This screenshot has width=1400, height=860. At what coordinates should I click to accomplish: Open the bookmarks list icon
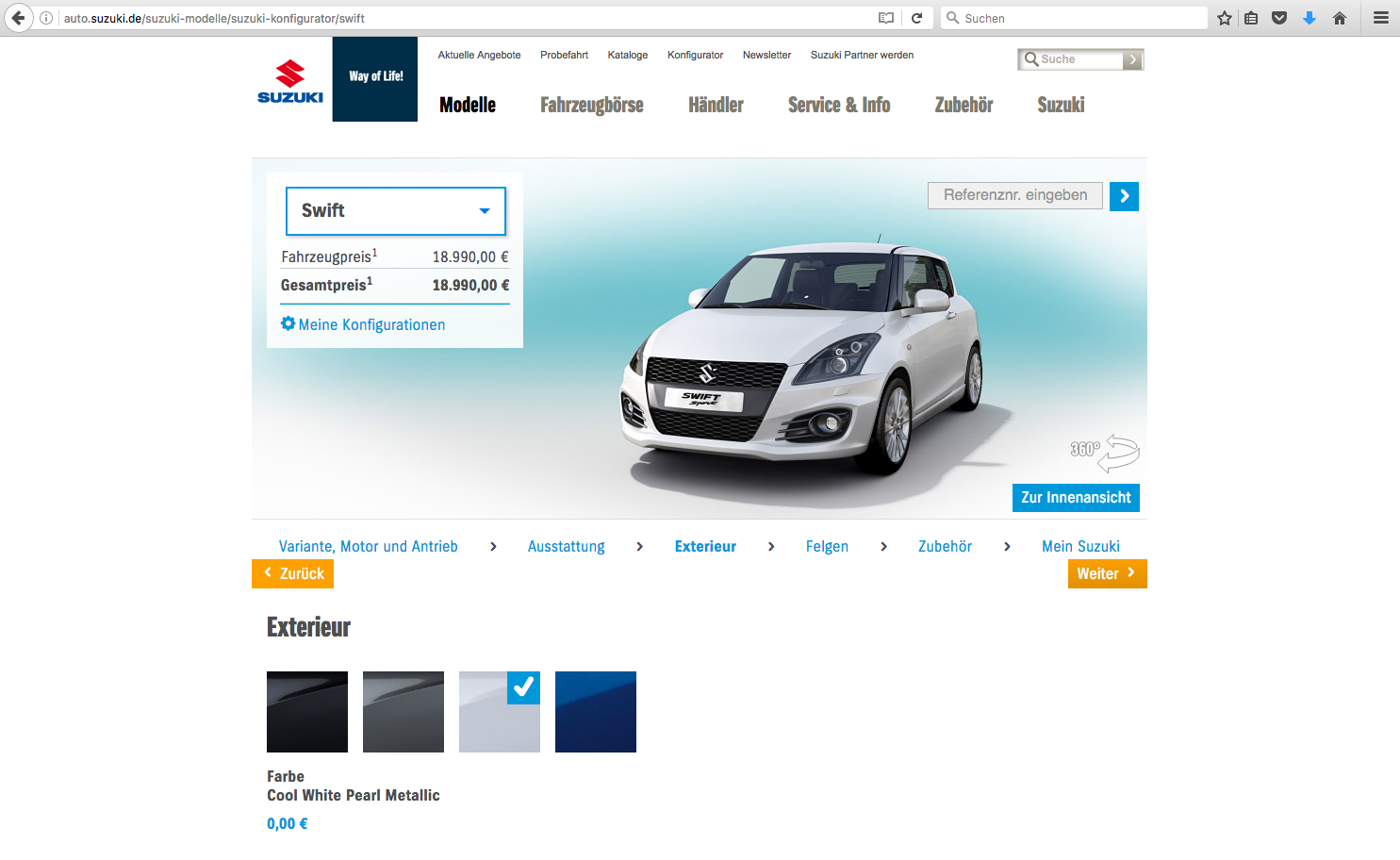pyautogui.click(x=1251, y=18)
